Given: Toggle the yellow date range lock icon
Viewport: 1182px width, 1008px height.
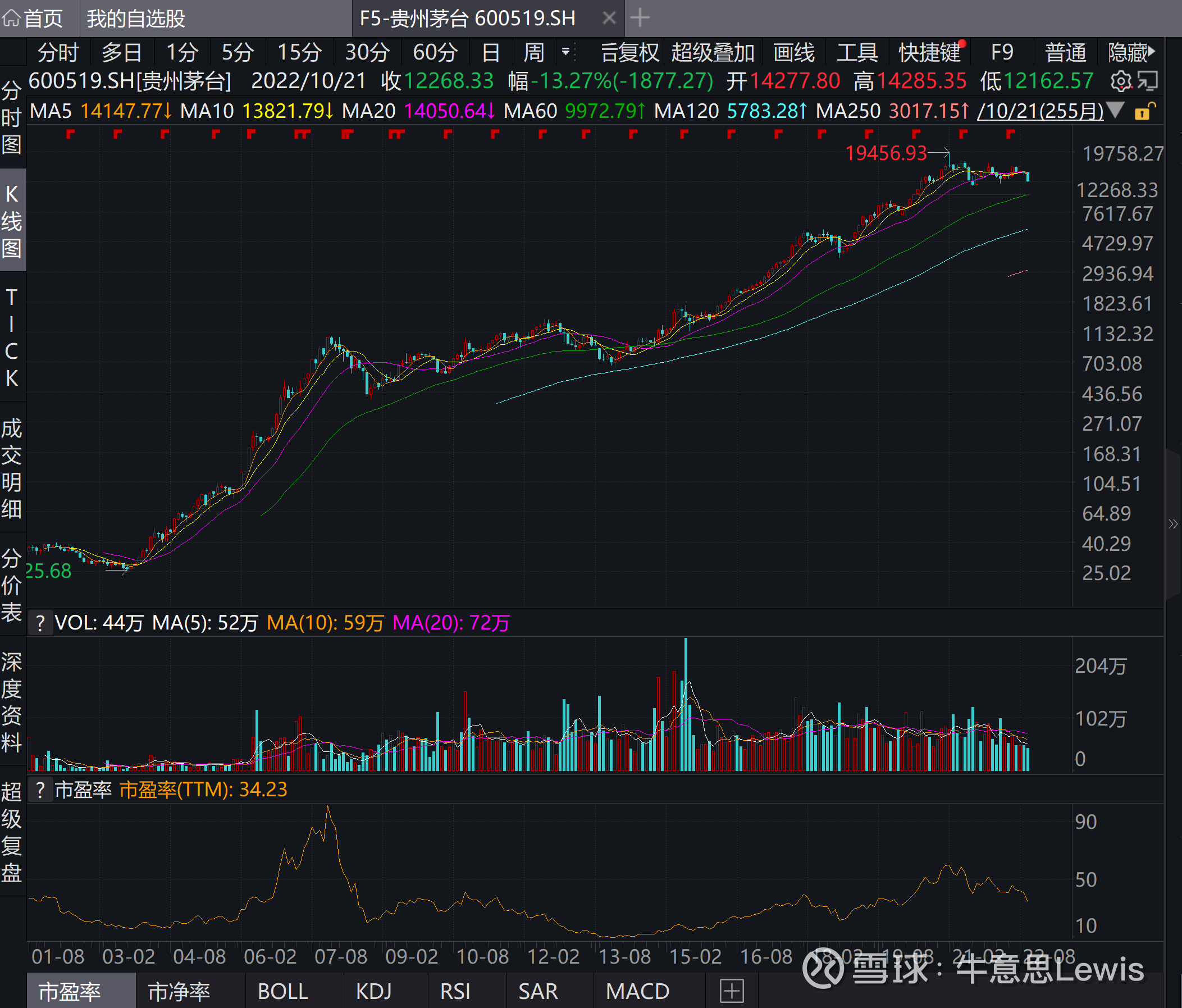Looking at the screenshot, I should tap(1143, 112).
